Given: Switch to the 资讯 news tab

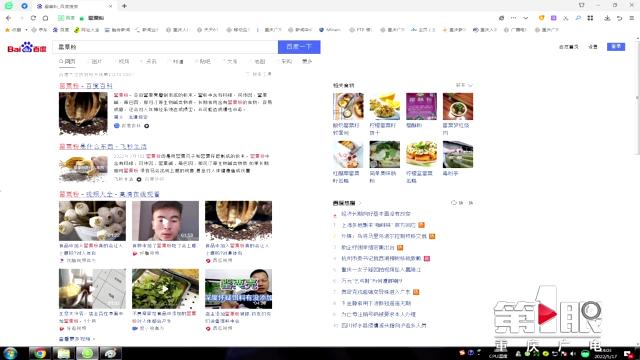Looking at the screenshot, I should point(150,61).
